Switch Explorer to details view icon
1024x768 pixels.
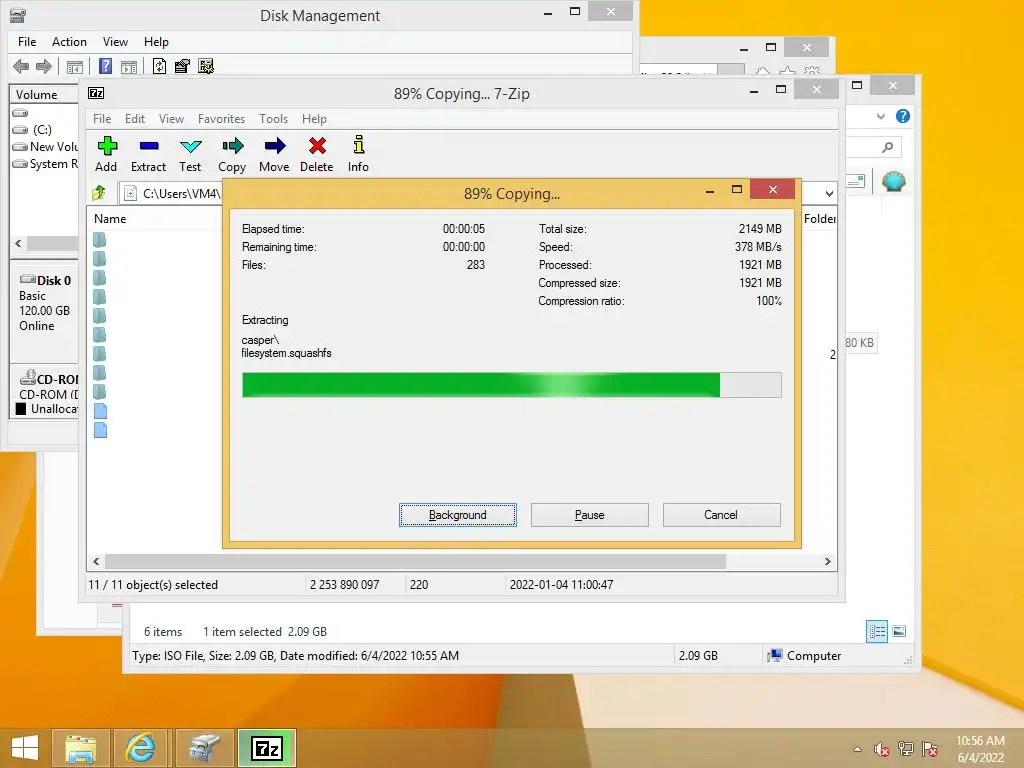[876, 631]
